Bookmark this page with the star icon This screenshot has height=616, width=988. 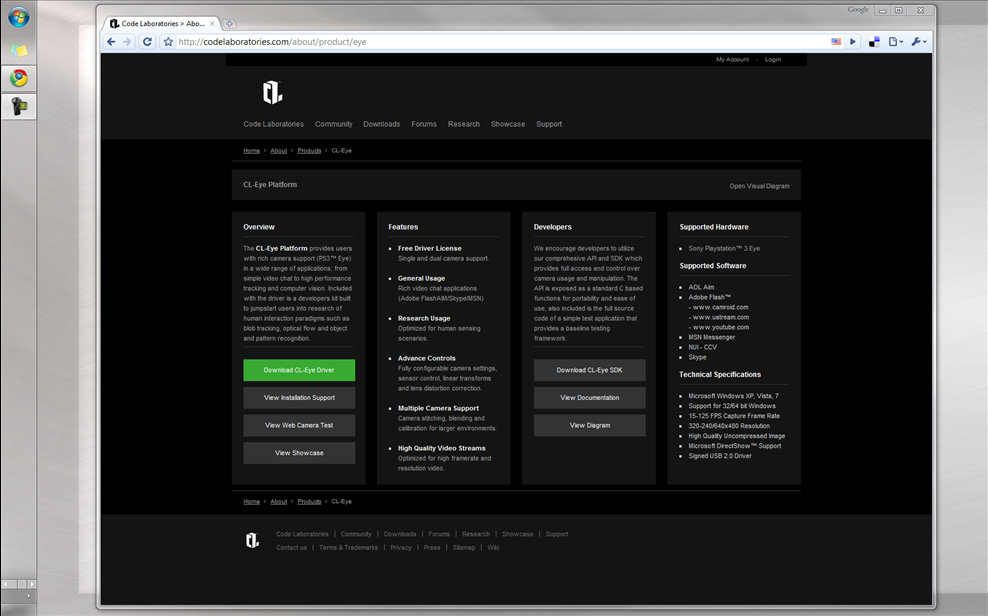pos(168,42)
